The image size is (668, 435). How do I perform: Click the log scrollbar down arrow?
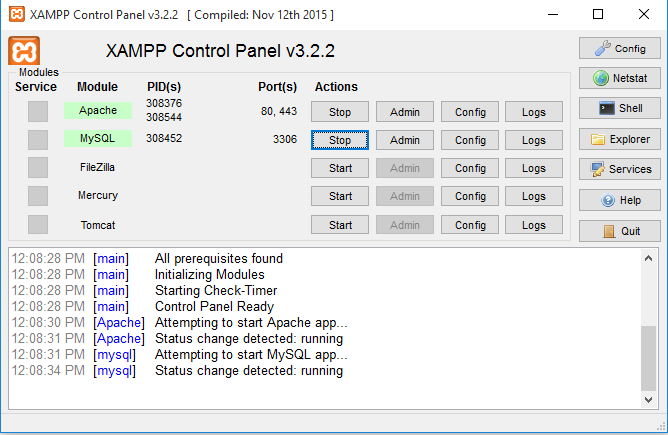point(648,400)
